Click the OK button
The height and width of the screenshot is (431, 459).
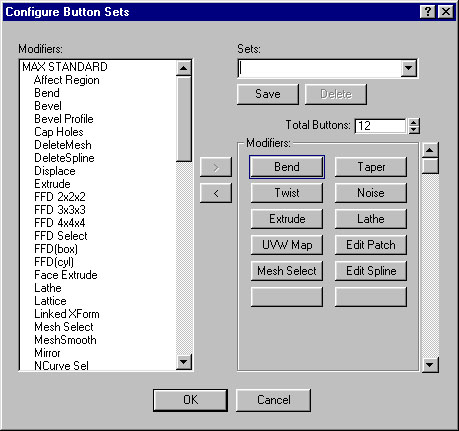point(190,400)
